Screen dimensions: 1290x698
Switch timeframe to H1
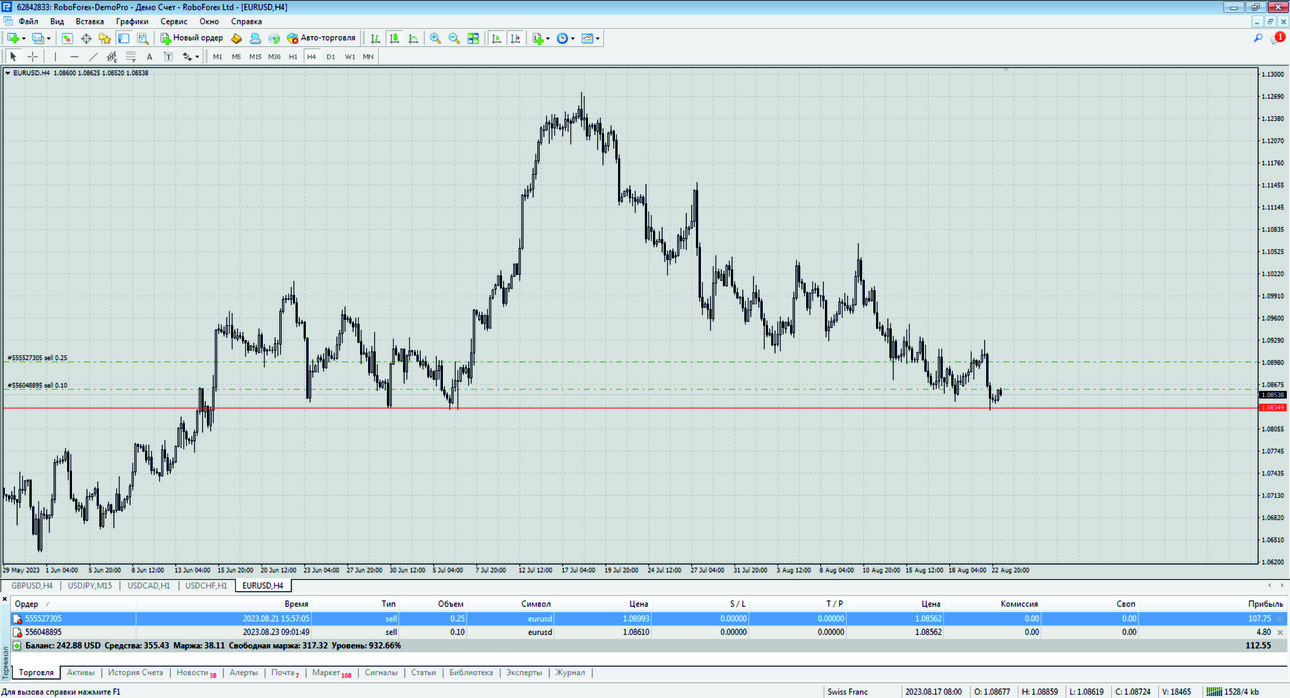click(x=293, y=56)
